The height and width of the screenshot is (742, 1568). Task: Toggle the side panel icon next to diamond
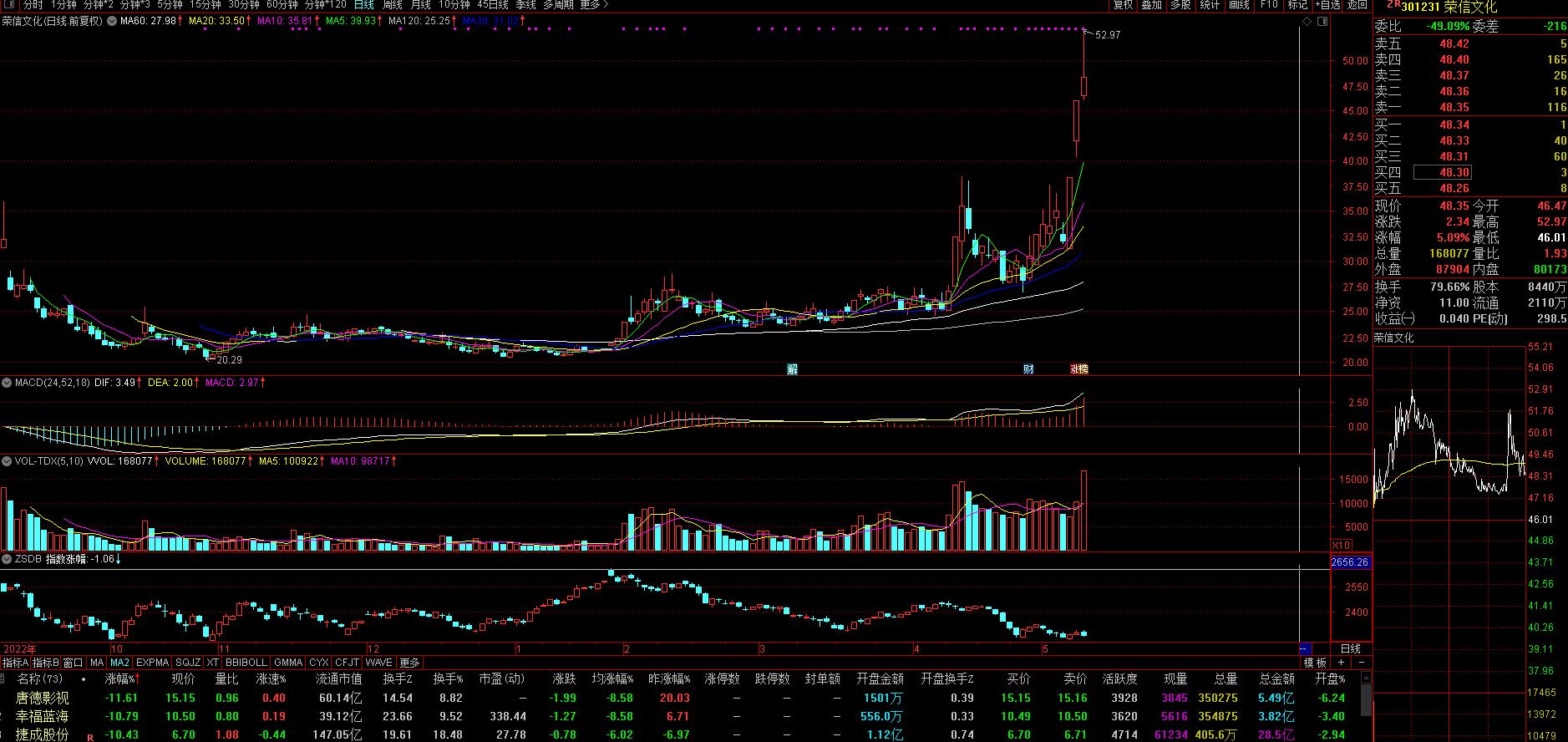(x=1322, y=21)
